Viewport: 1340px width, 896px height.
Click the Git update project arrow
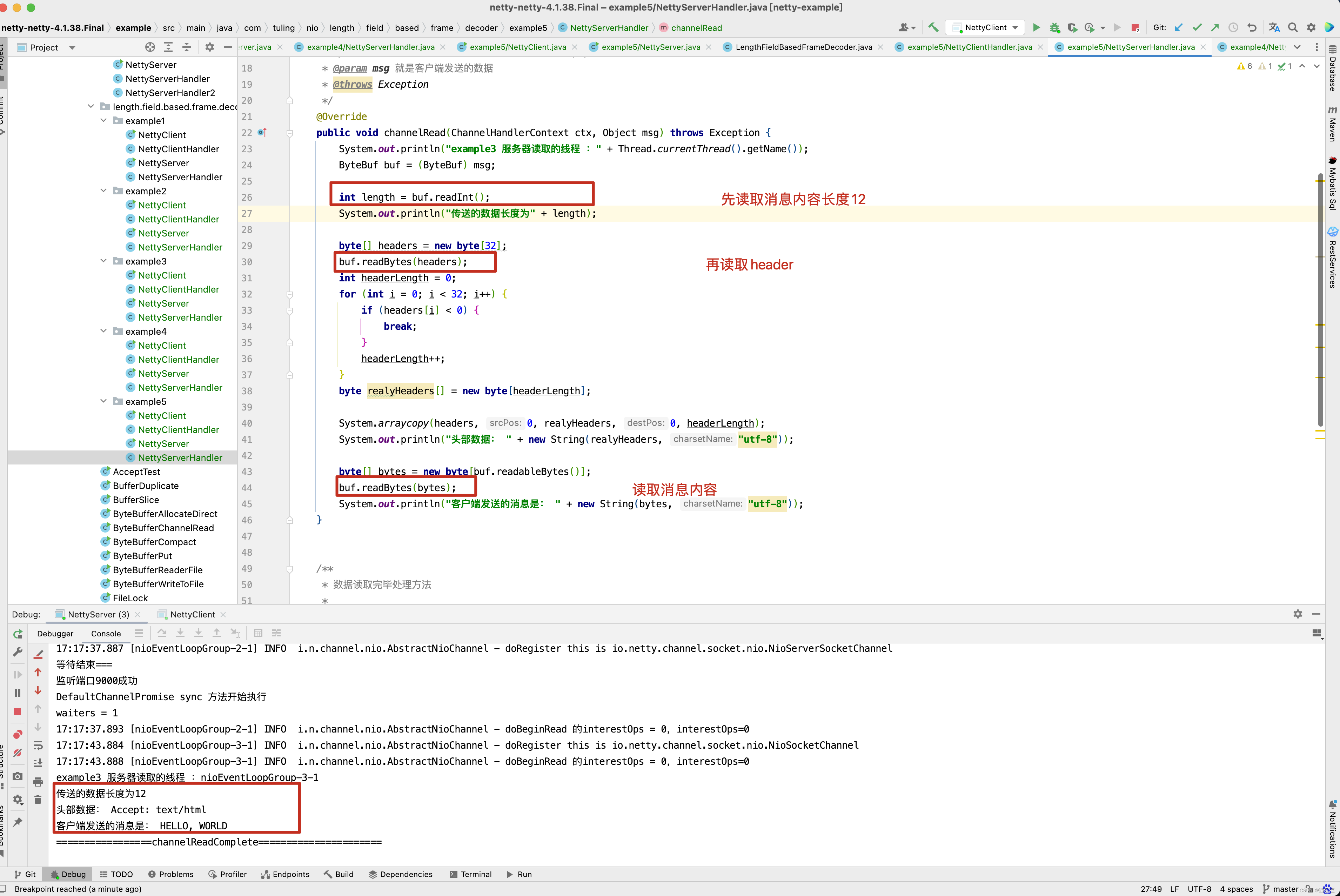1178,27
